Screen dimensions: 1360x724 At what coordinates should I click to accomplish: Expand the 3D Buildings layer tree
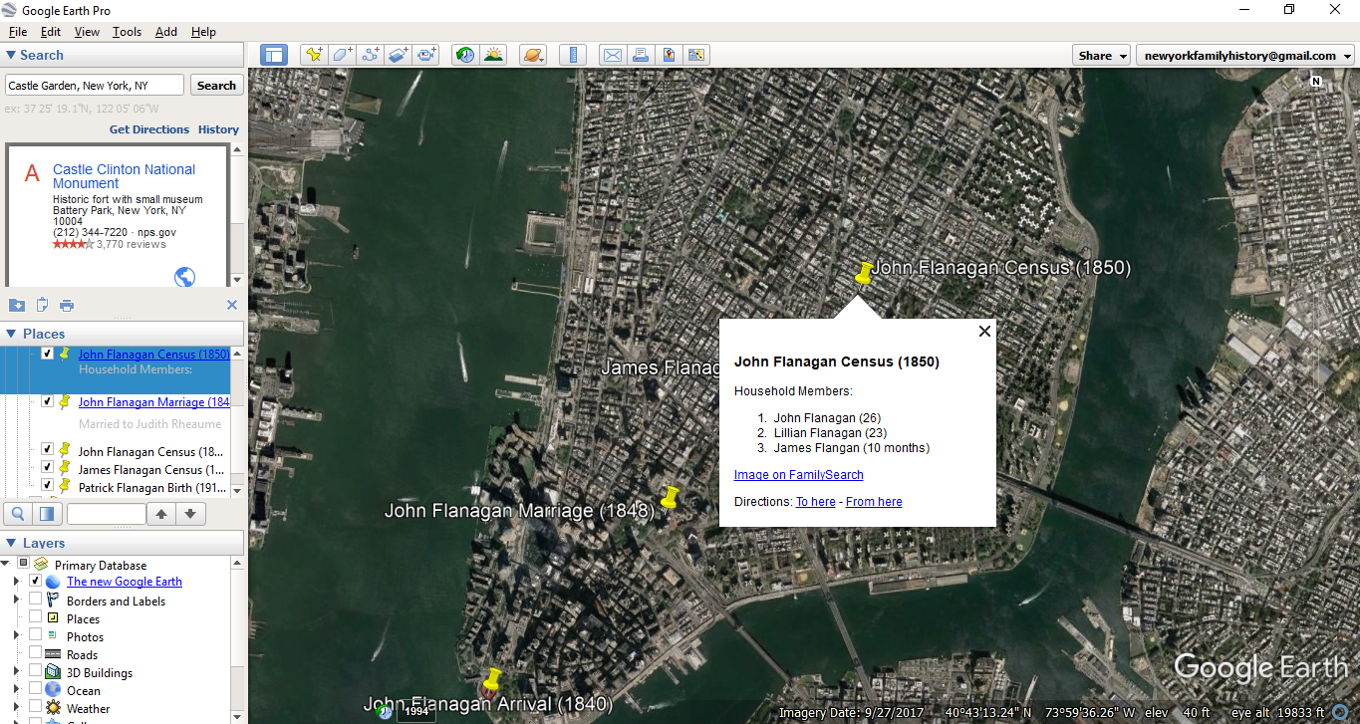[16, 672]
